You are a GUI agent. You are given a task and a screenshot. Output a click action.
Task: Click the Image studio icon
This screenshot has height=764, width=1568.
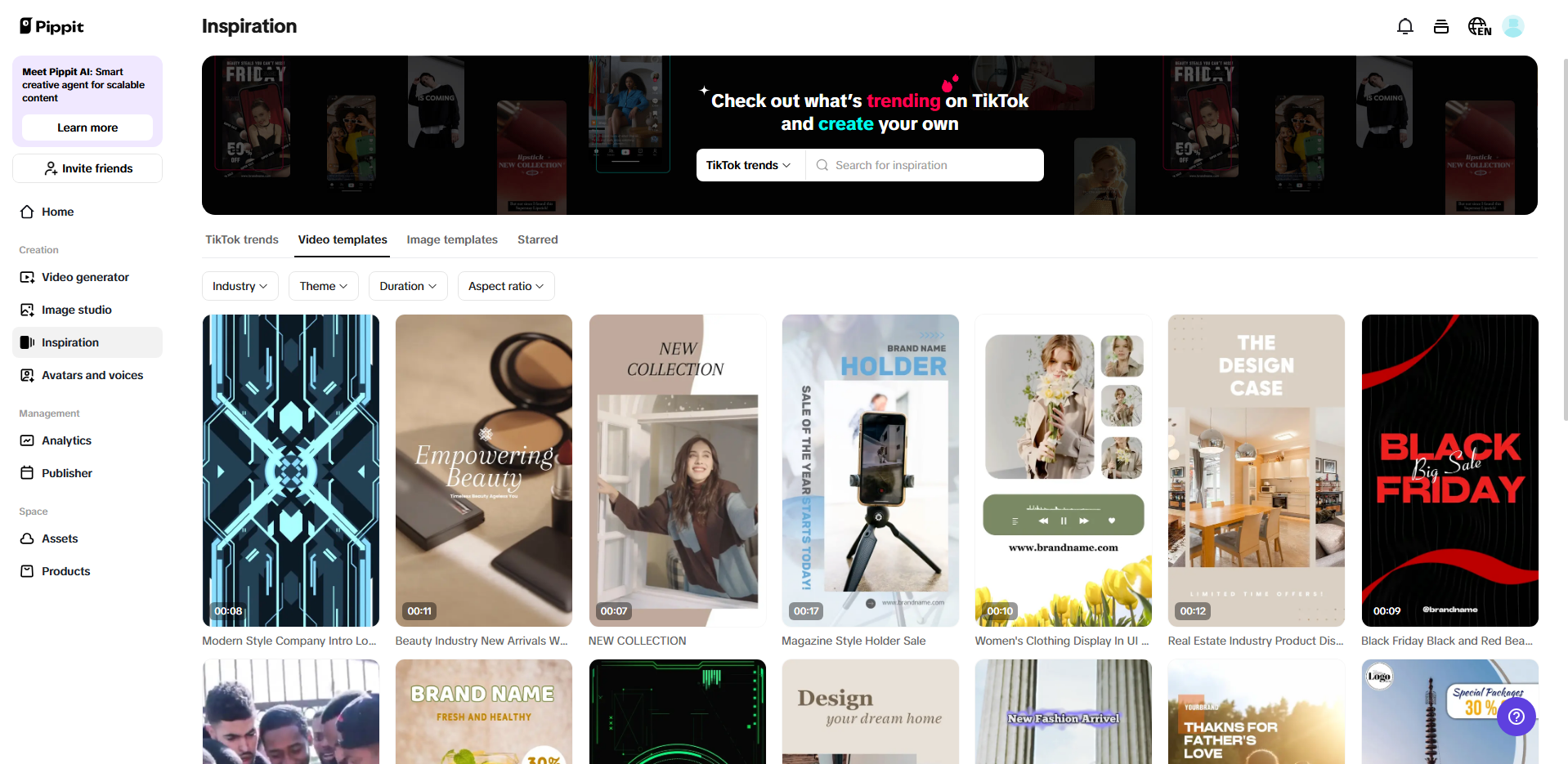point(27,310)
